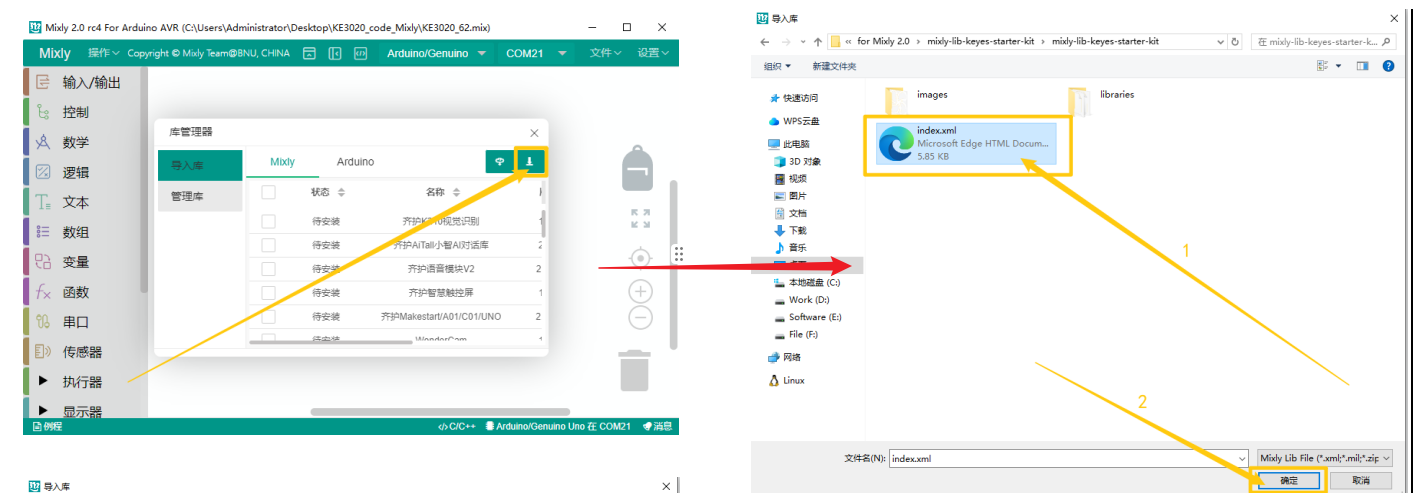Zoom out with the minus circle icon
The image size is (1426, 493).
(640, 318)
